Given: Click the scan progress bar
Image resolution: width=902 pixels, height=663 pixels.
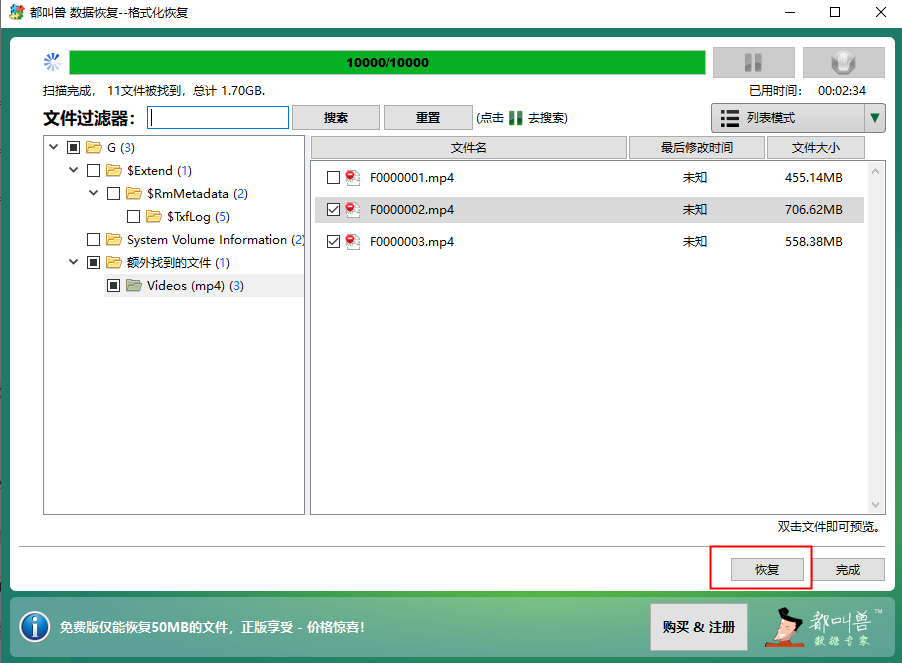Looking at the screenshot, I should 387,62.
